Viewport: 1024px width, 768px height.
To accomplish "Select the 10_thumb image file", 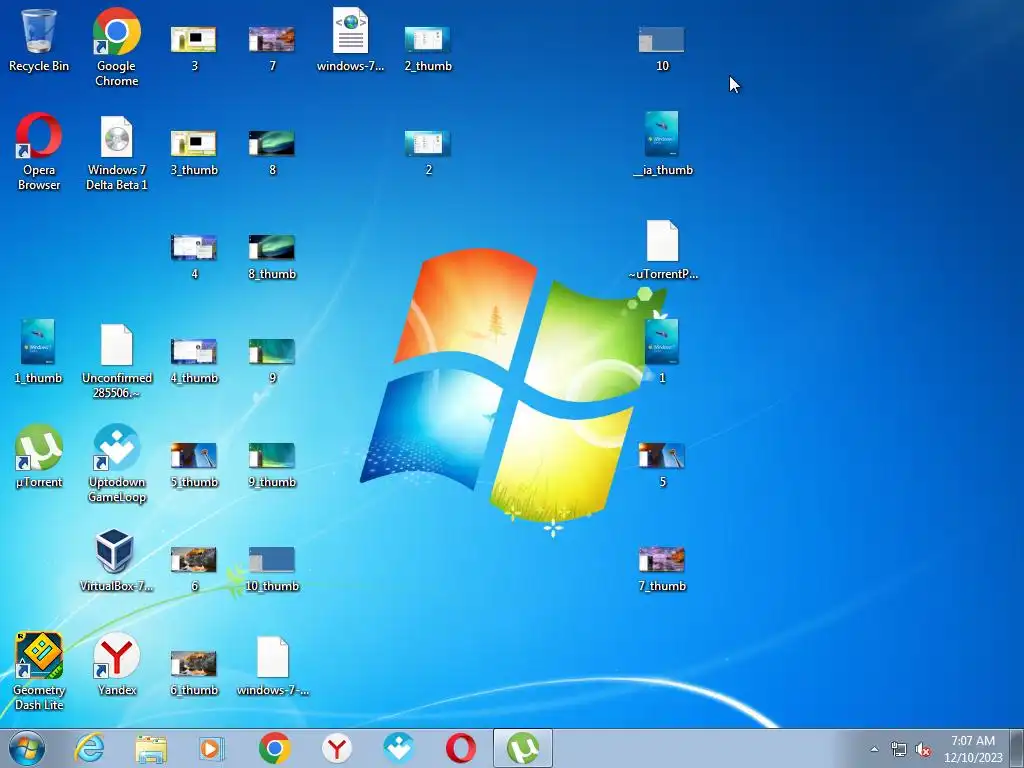I will [x=272, y=569].
